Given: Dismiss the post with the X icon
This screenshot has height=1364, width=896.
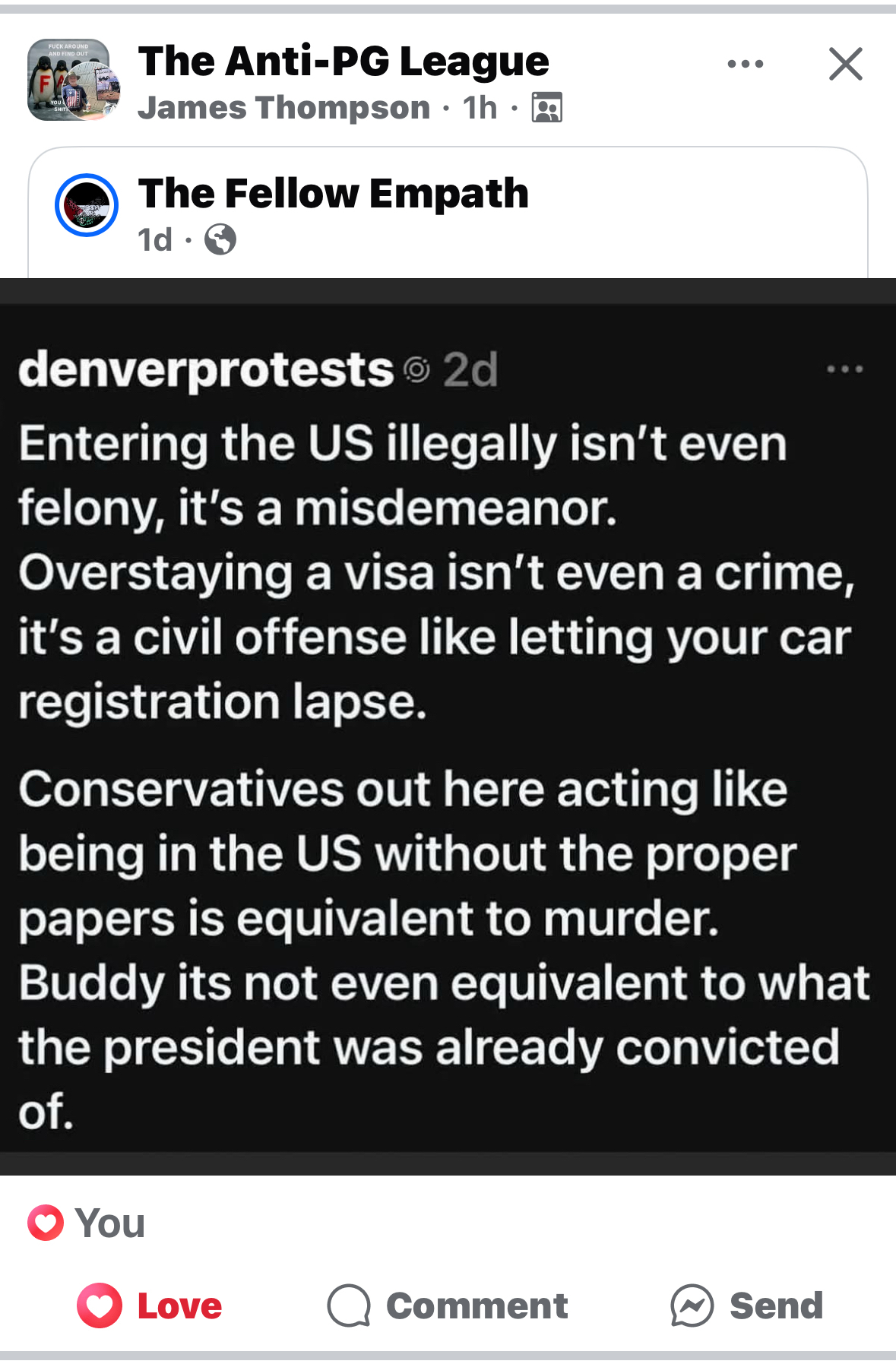Looking at the screenshot, I should 845,64.
